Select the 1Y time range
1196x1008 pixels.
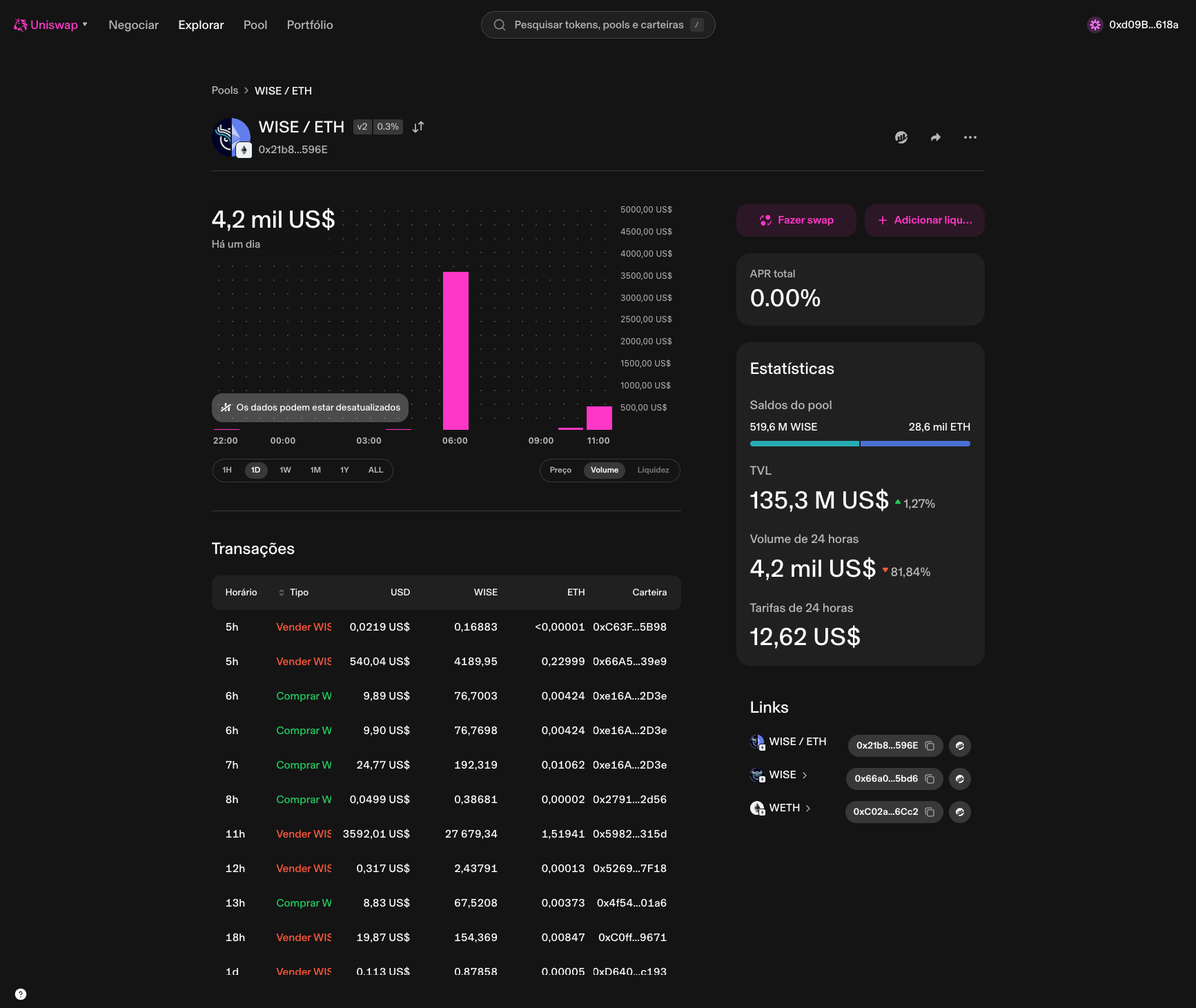tap(344, 470)
